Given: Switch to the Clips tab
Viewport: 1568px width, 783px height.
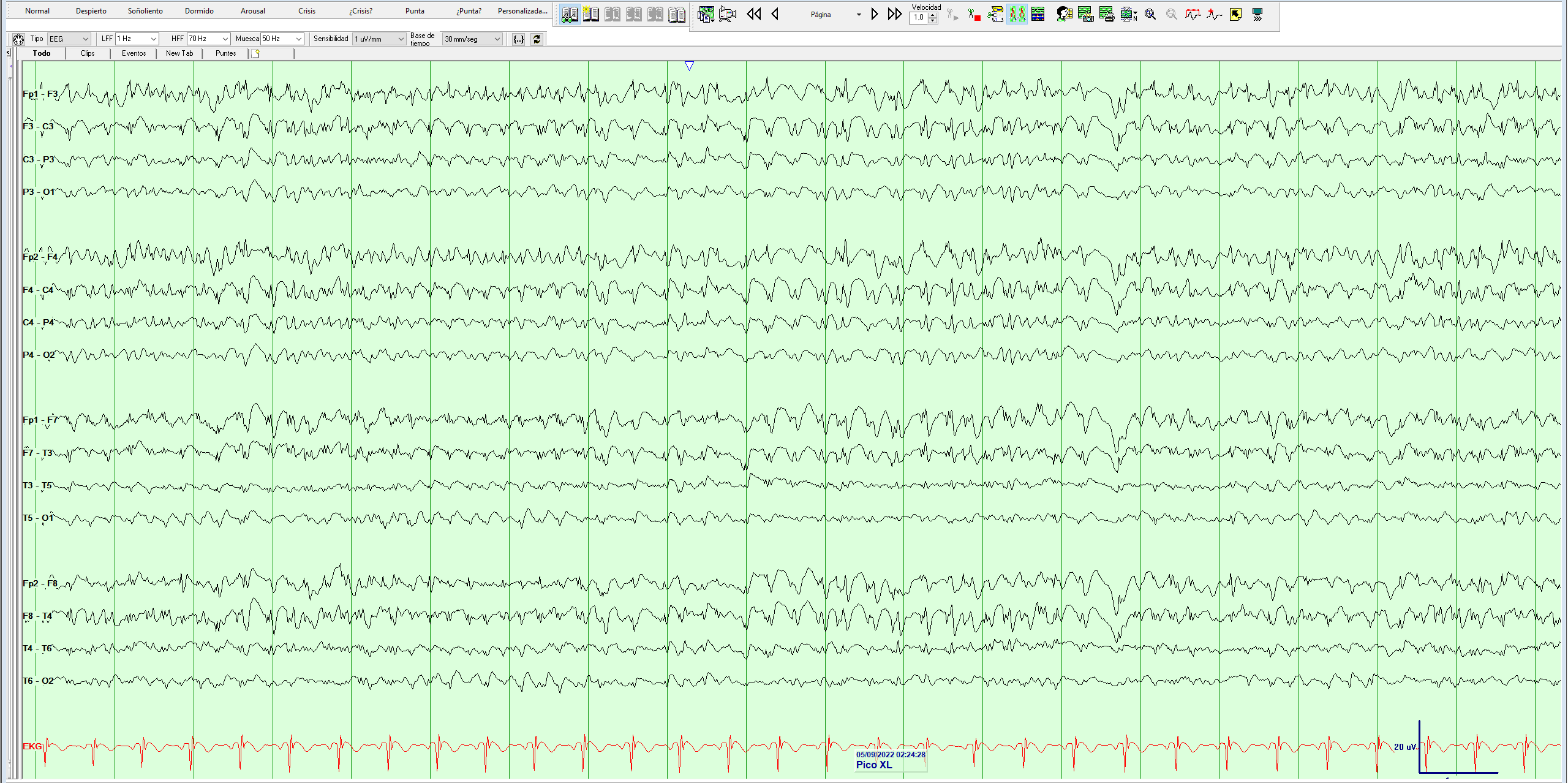Looking at the screenshot, I should (x=88, y=53).
